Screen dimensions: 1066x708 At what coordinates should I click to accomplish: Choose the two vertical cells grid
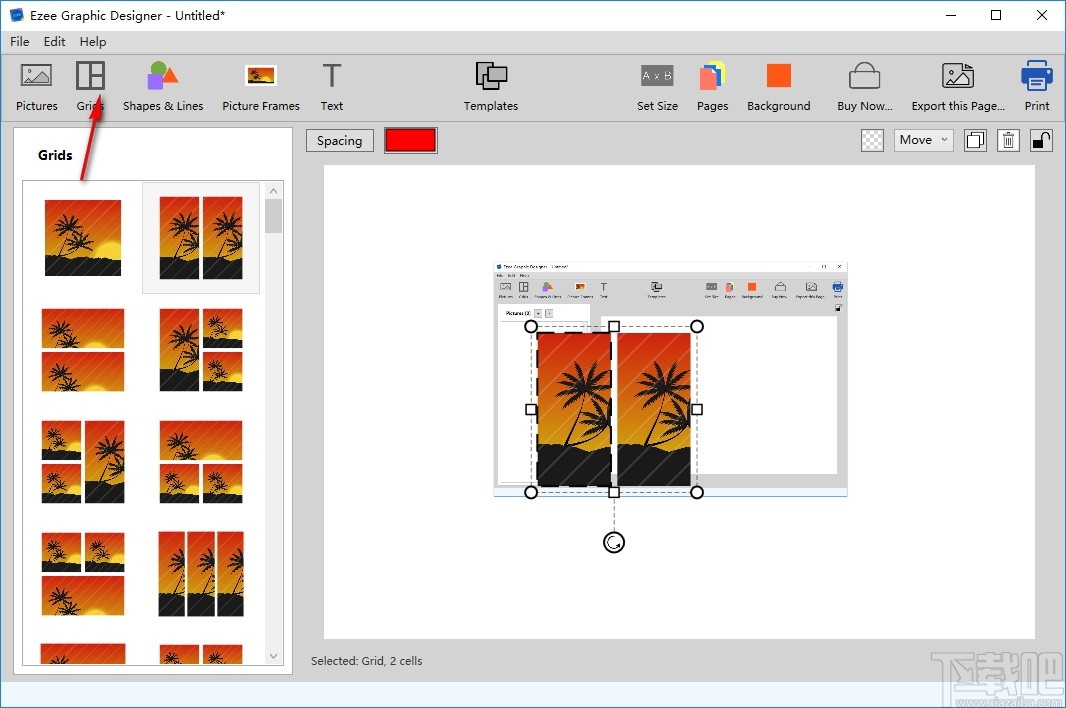(x=201, y=237)
